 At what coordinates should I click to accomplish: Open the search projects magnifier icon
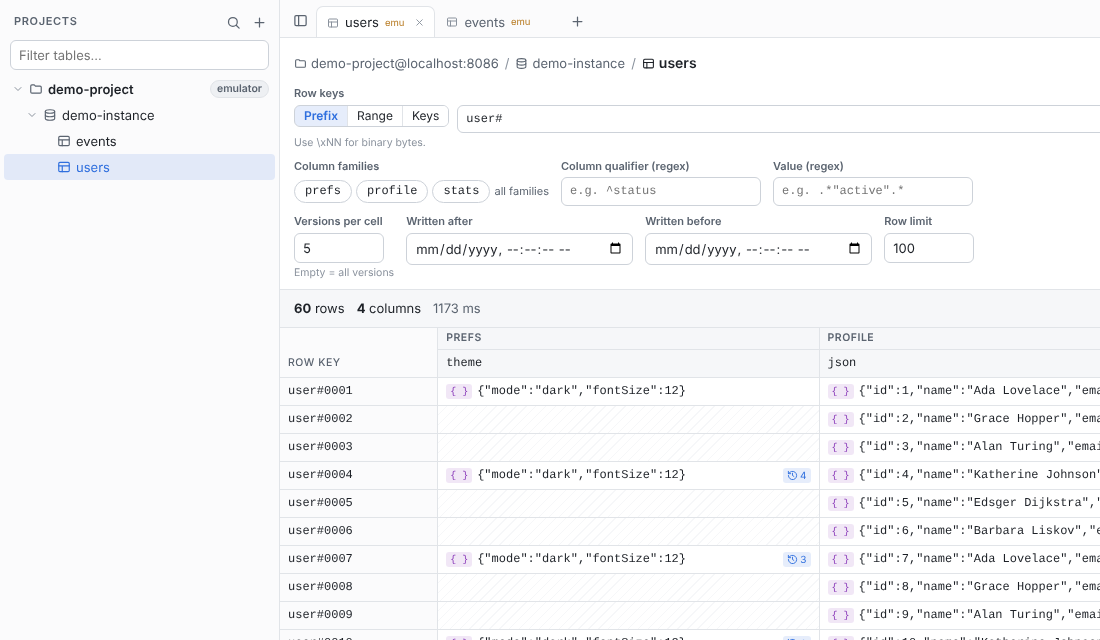pyautogui.click(x=234, y=22)
